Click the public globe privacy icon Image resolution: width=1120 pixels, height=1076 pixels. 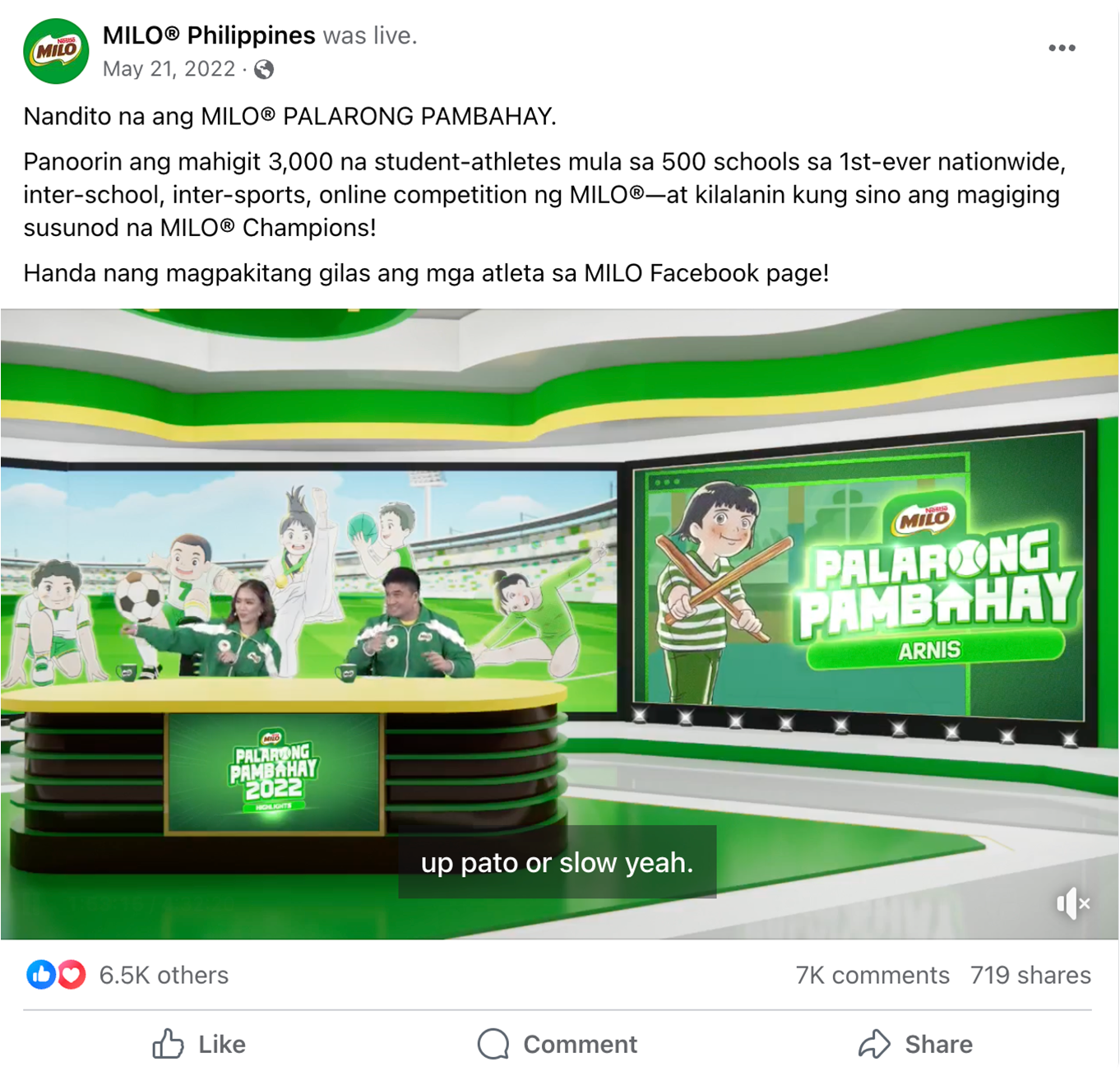[264, 70]
